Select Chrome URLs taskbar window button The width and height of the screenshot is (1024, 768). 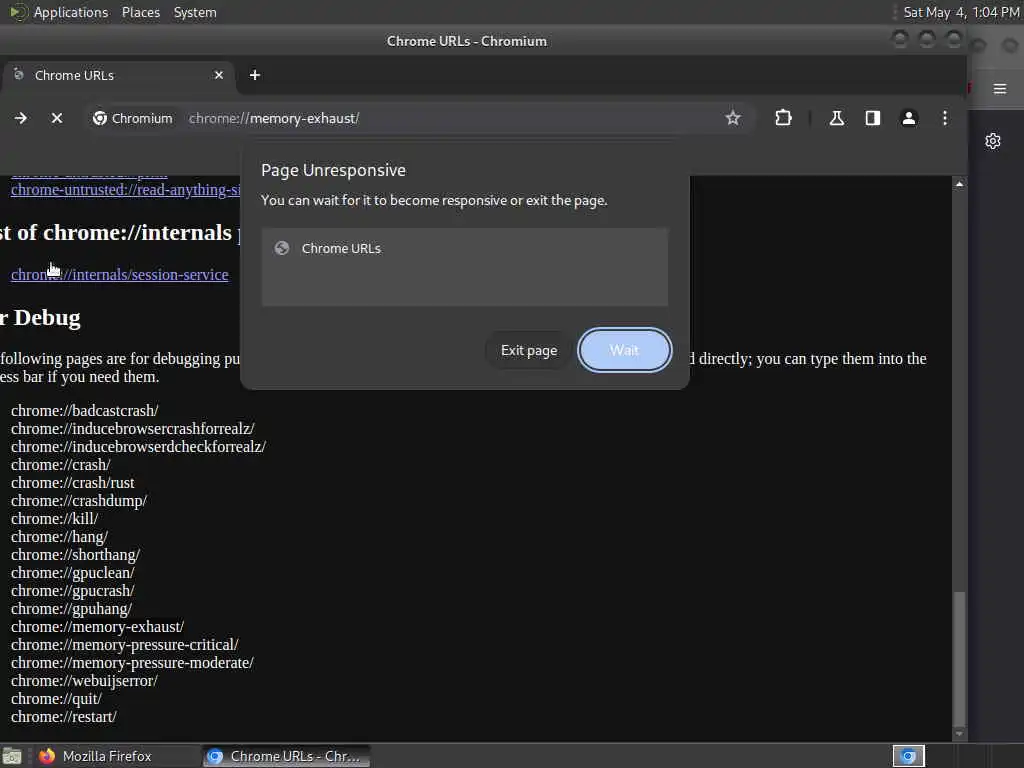point(286,756)
